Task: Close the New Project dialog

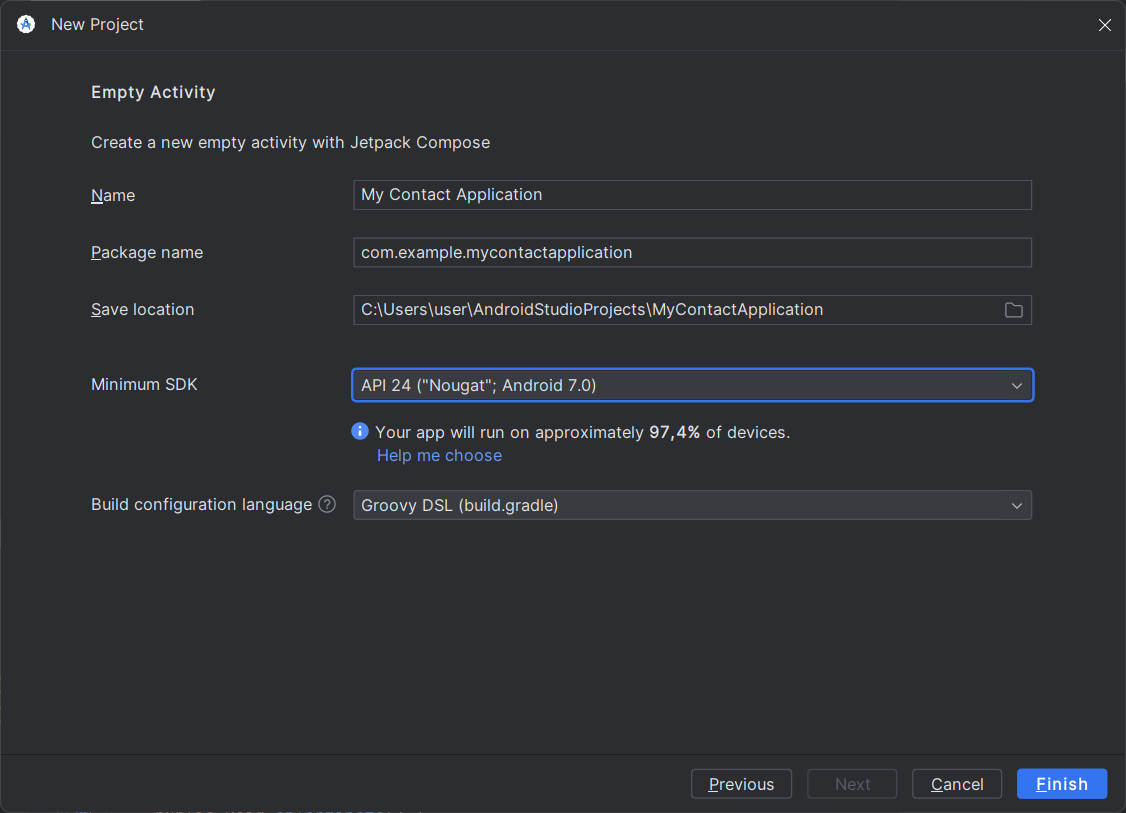Action: [1104, 25]
